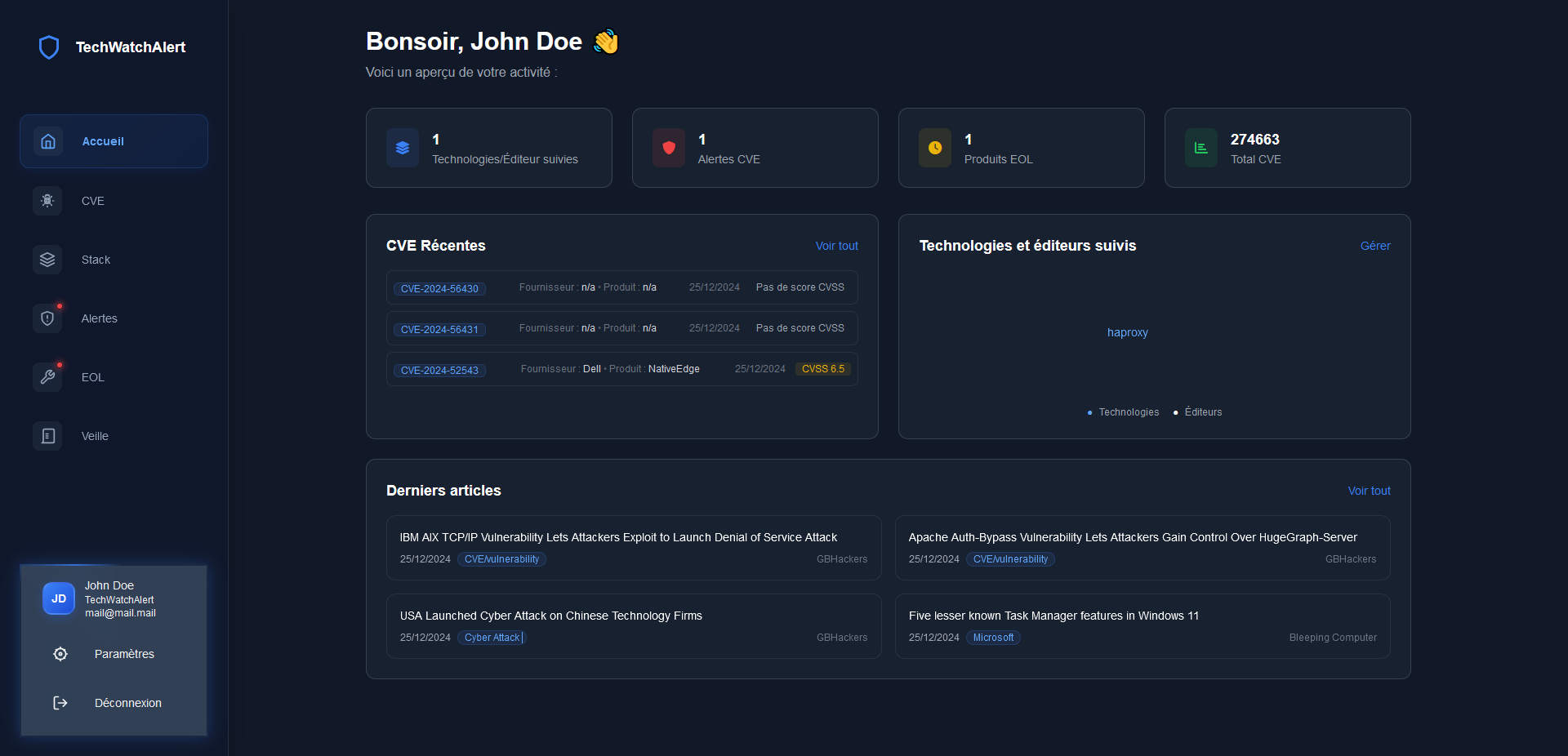Click the Déconnexion logout arrow icon
1568x756 pixels.
click(x=60, y=703)
